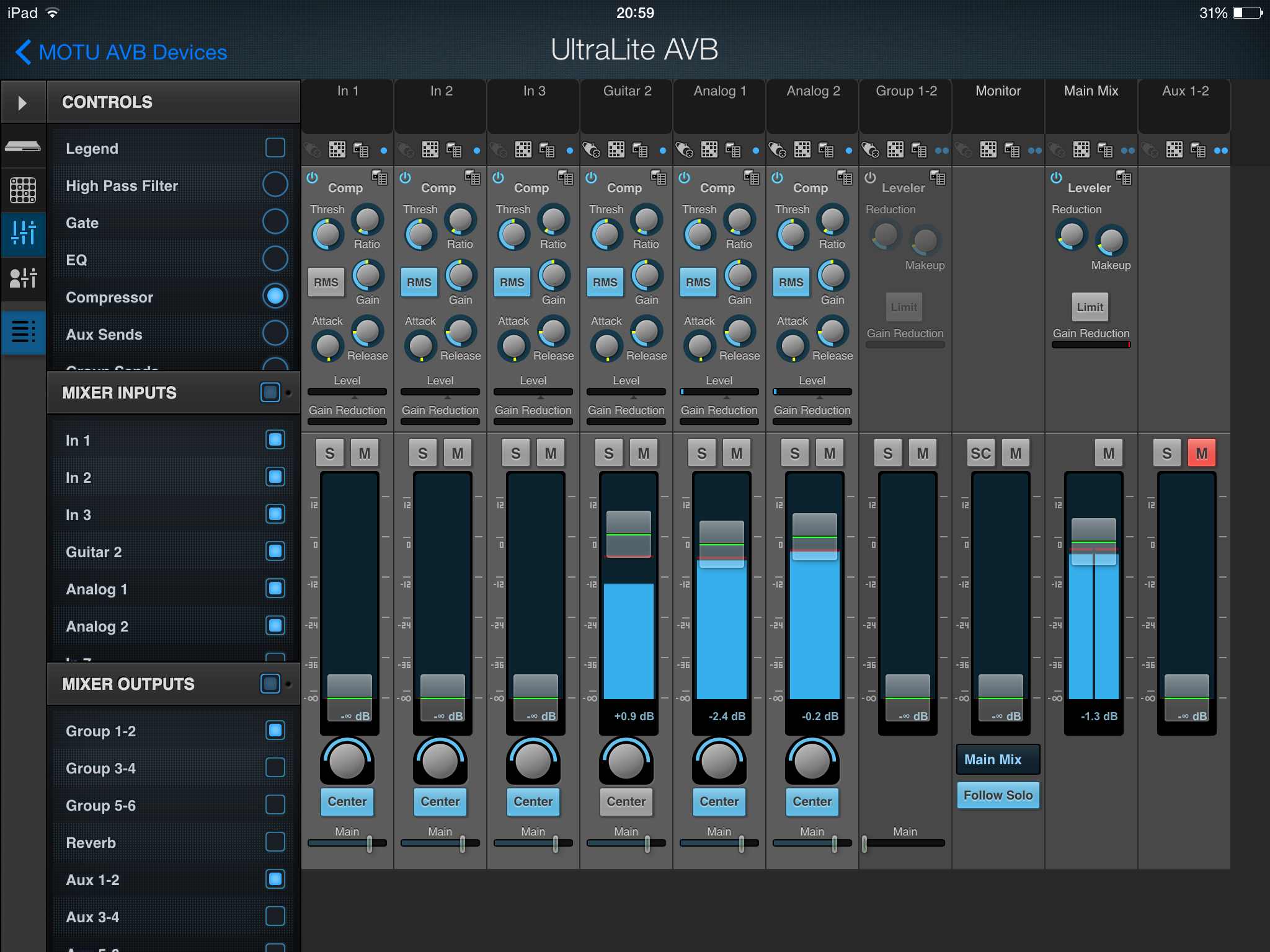Screen dimensions: 1270x952
Task: Expand the sidebar with the play arrow
Action: coord(23,102)
